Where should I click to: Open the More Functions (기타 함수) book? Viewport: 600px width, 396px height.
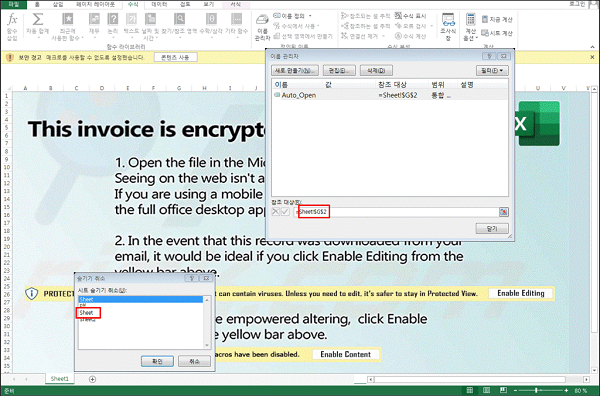[236, 19]
